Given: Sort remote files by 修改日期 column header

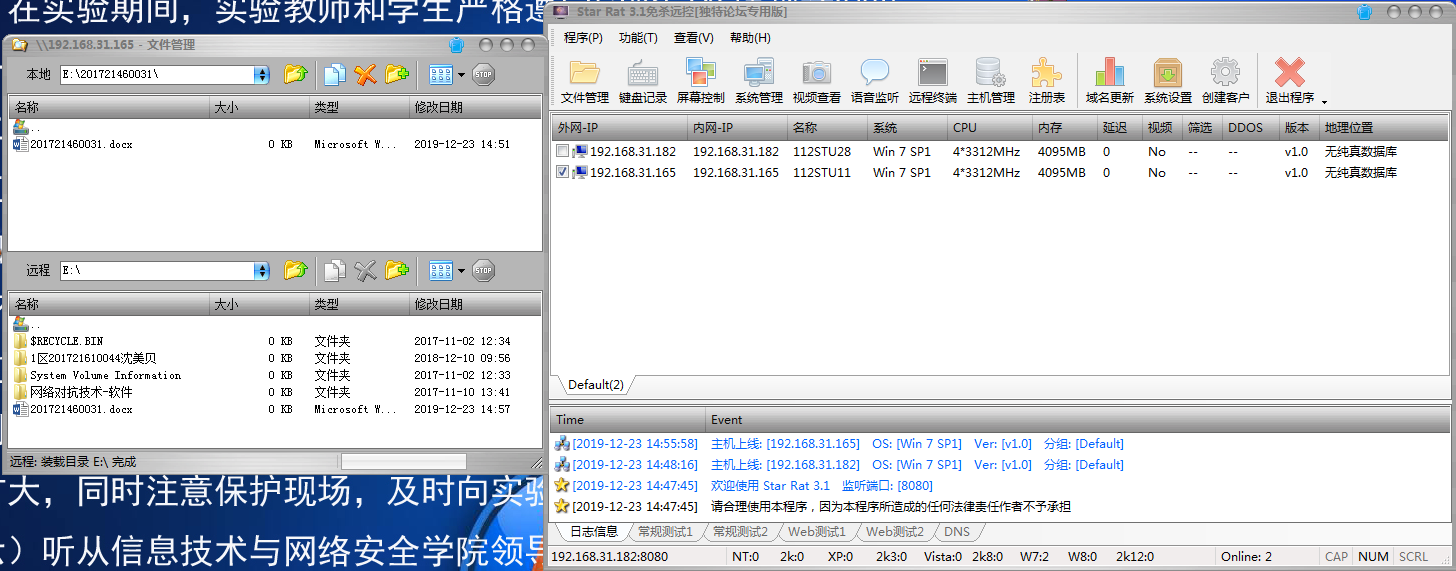Looking at the screenshot, I should [x=475, y=304].
